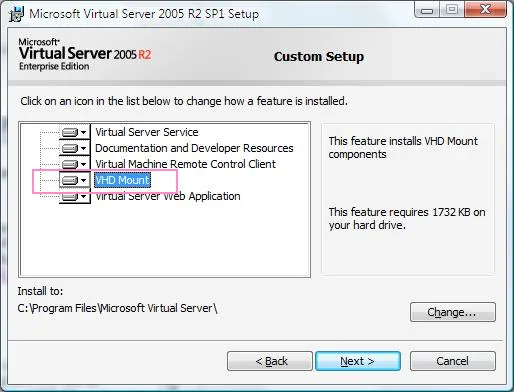Click the Documentation and Developer Resources drive icon
Image resolution: width=514 pixels, height=392 pixels.
[x=70, y=148]
